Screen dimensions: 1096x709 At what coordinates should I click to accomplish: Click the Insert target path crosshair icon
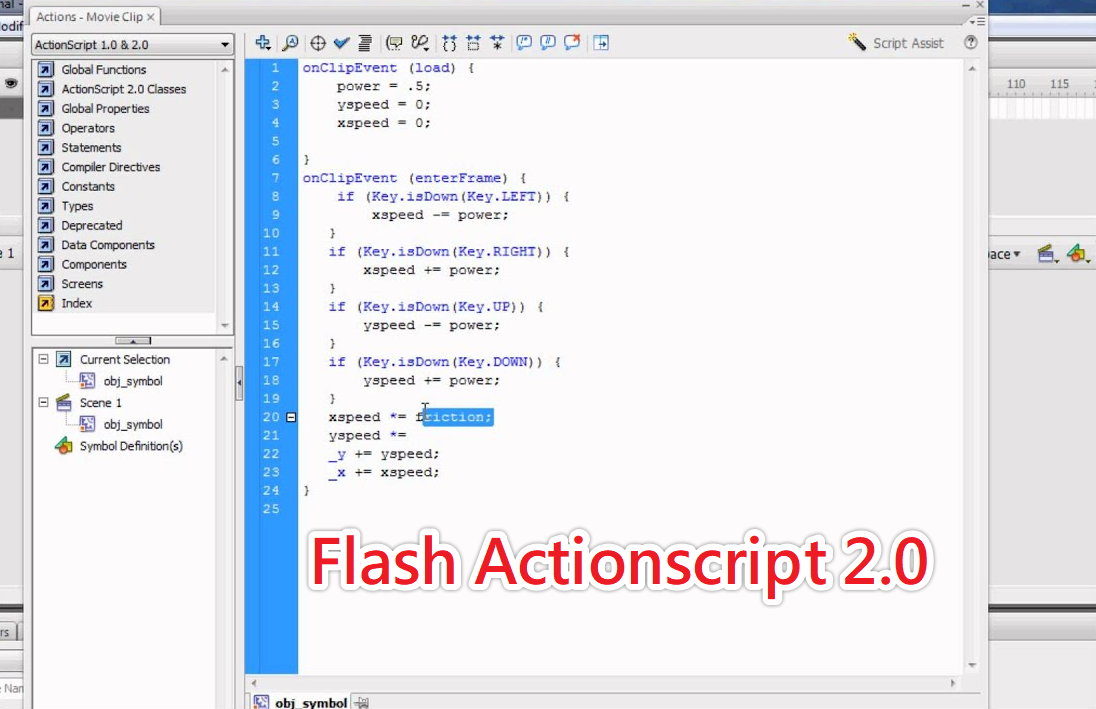(317, 43)
